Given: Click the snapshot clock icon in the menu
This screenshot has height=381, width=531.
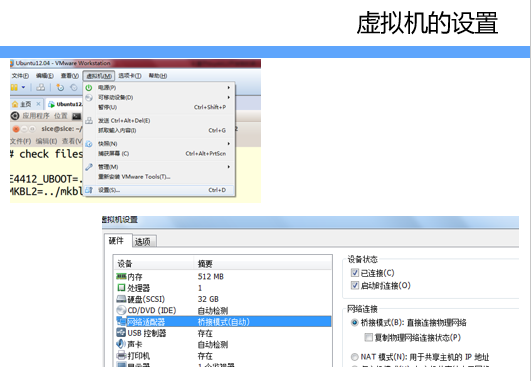Looking at the screenshot, I should tap(89, 144).
